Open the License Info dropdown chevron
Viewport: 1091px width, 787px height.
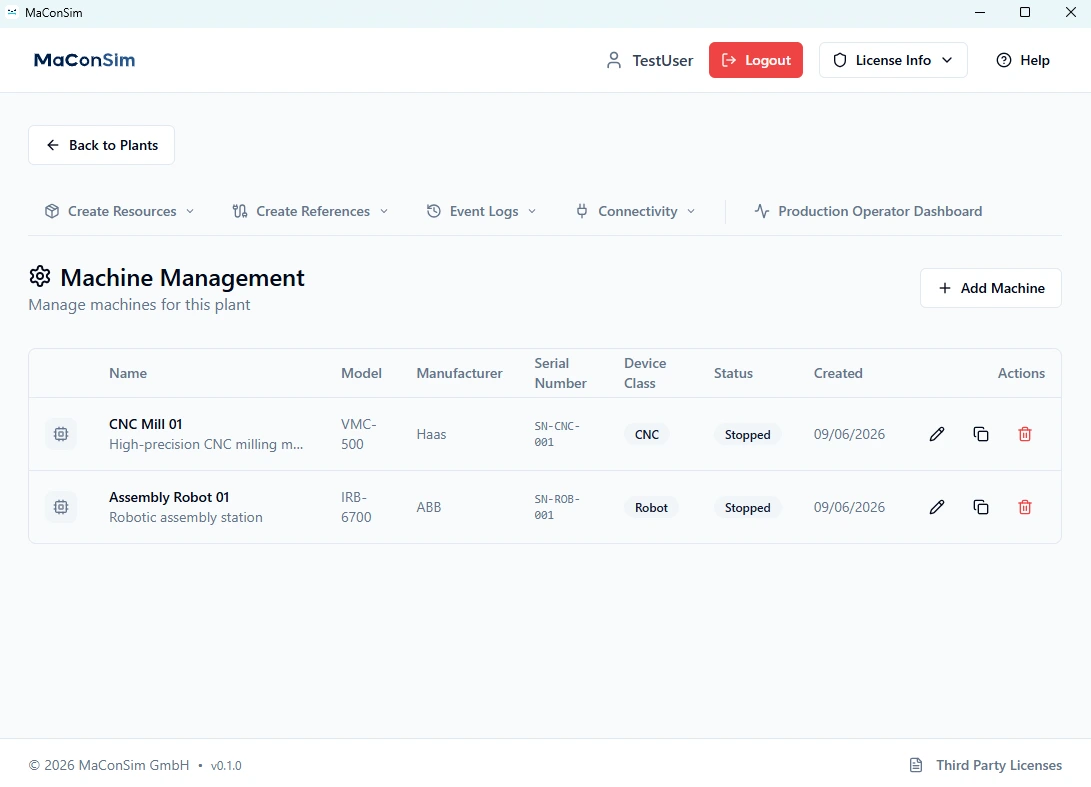947,61
